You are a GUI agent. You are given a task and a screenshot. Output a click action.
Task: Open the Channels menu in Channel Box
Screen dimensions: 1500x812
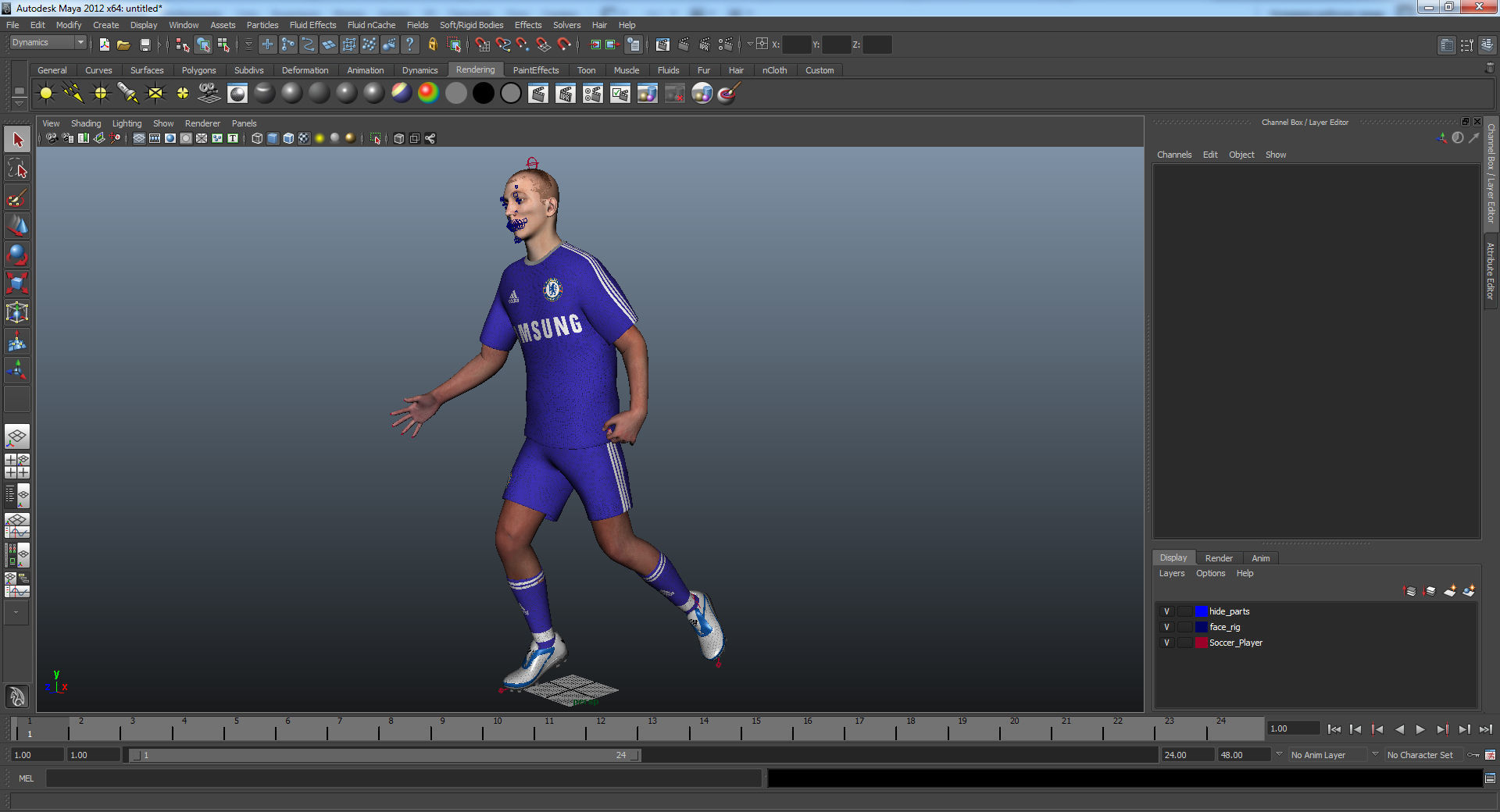click(1174, 155)
